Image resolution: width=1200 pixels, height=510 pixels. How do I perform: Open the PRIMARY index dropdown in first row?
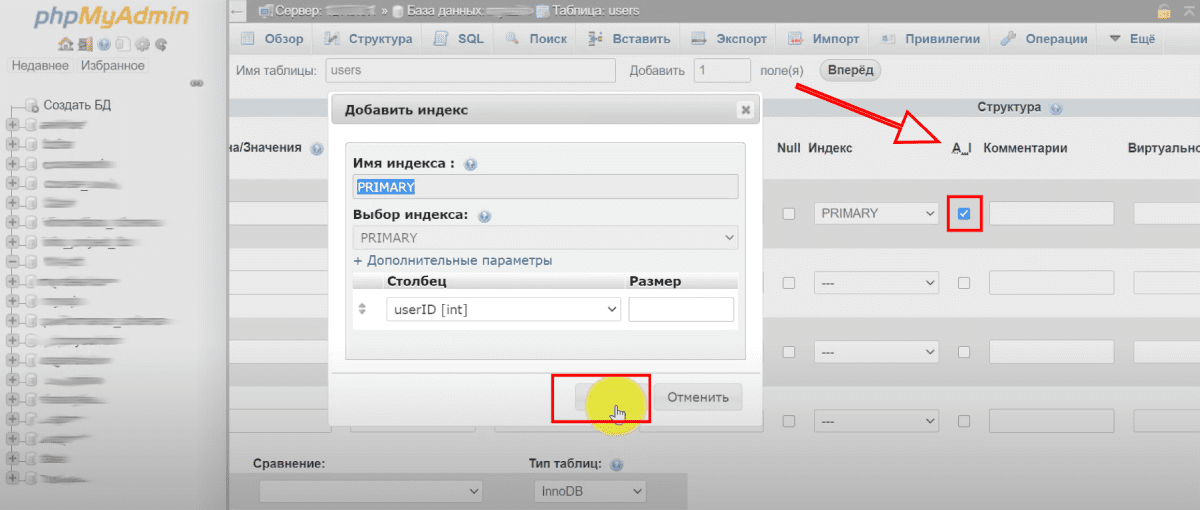[x=875, y=214]
